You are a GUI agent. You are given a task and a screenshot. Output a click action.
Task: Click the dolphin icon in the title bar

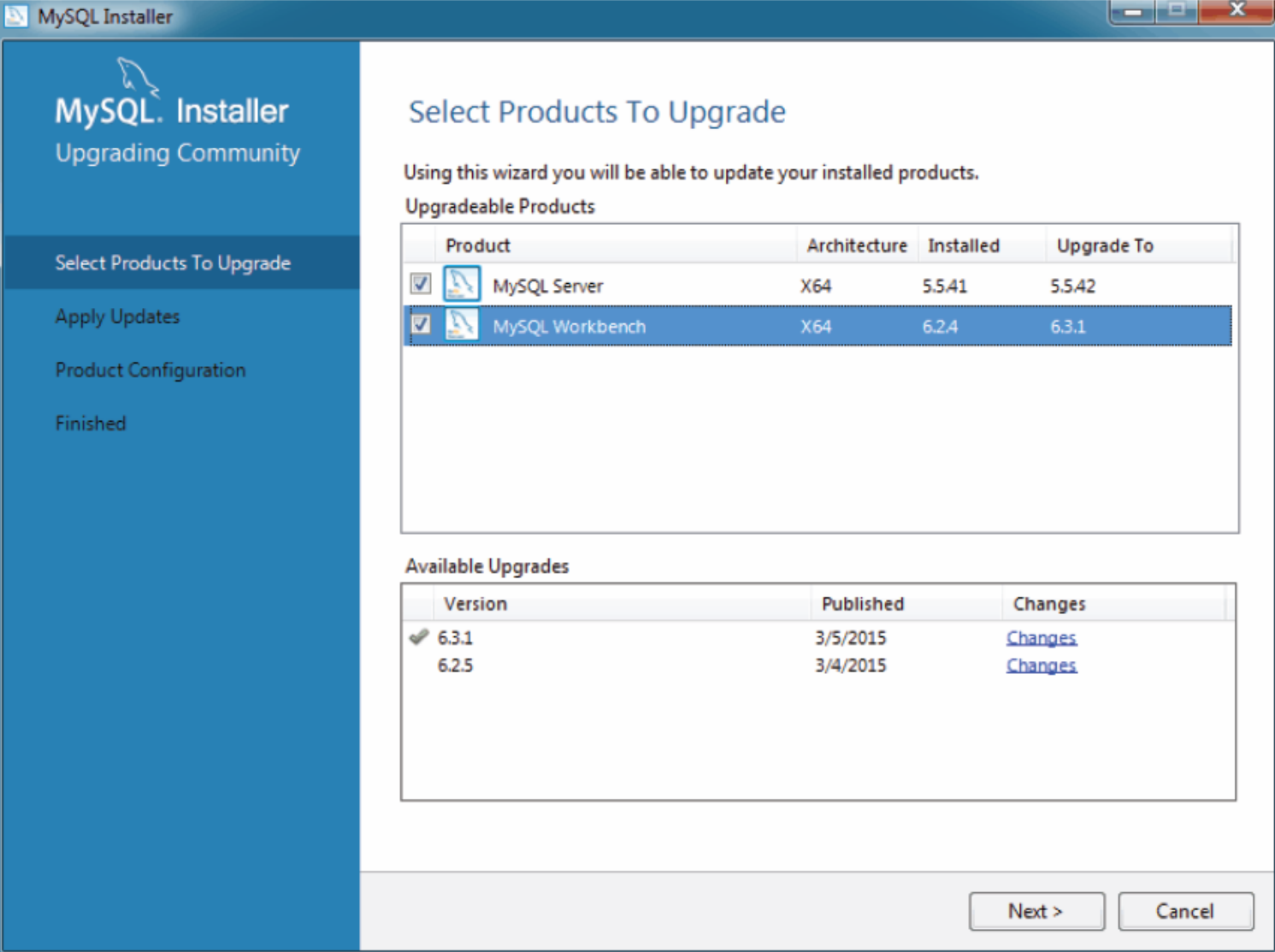tap(15, 15)
